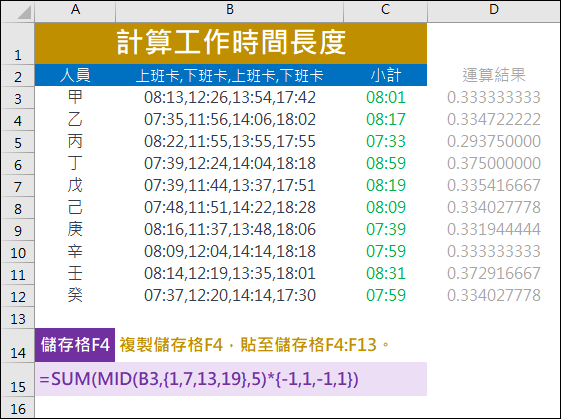Select column D header

click(x=494, y=10)
